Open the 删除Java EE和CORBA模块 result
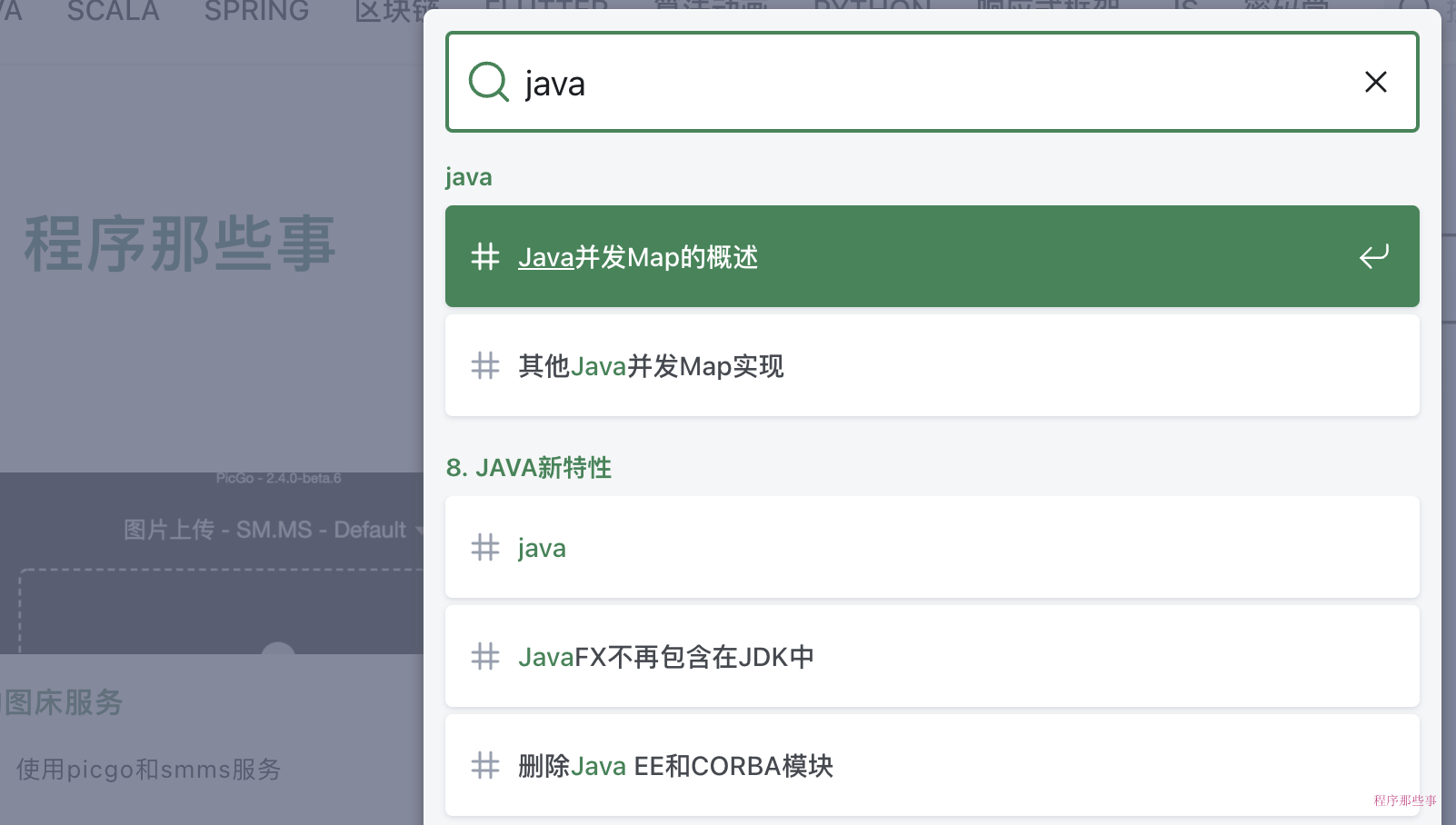Viewport: 1456px width, 825px height. pyautogui.click(x=675, y=766)
